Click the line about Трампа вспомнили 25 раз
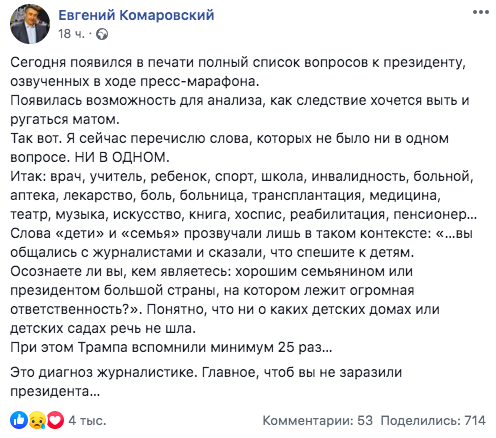The width and height of the screenshot is (496, 438). pos(171,347)
